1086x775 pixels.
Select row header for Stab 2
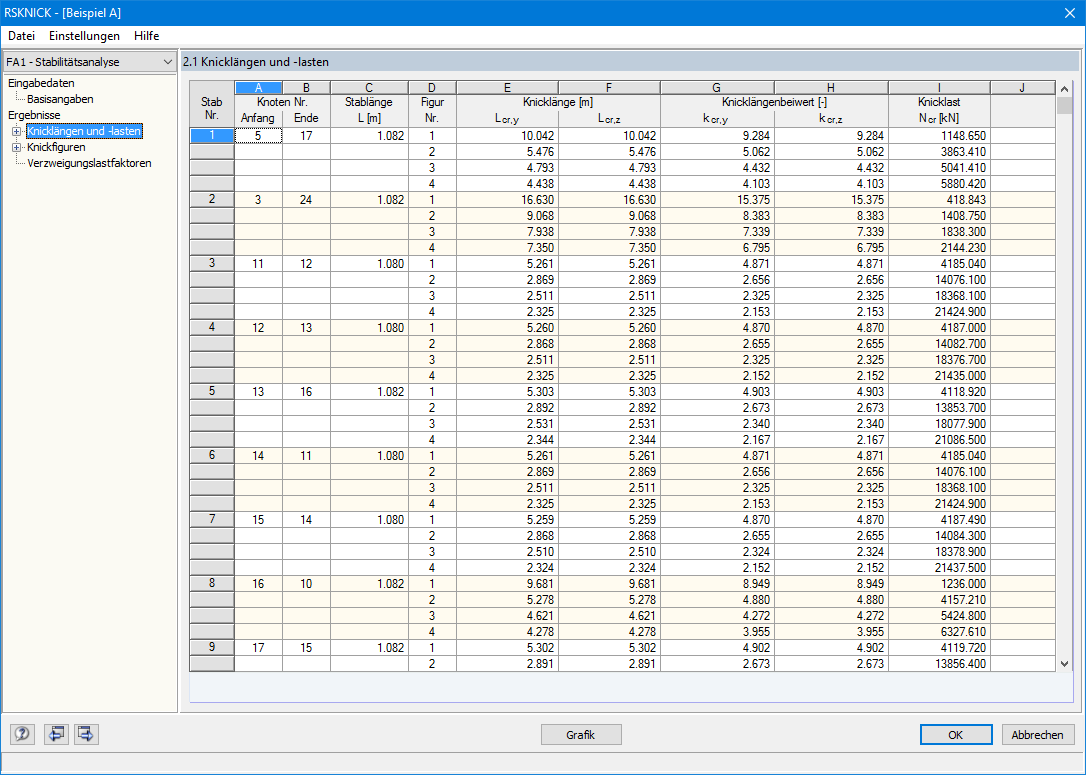(x=212, y=199)
